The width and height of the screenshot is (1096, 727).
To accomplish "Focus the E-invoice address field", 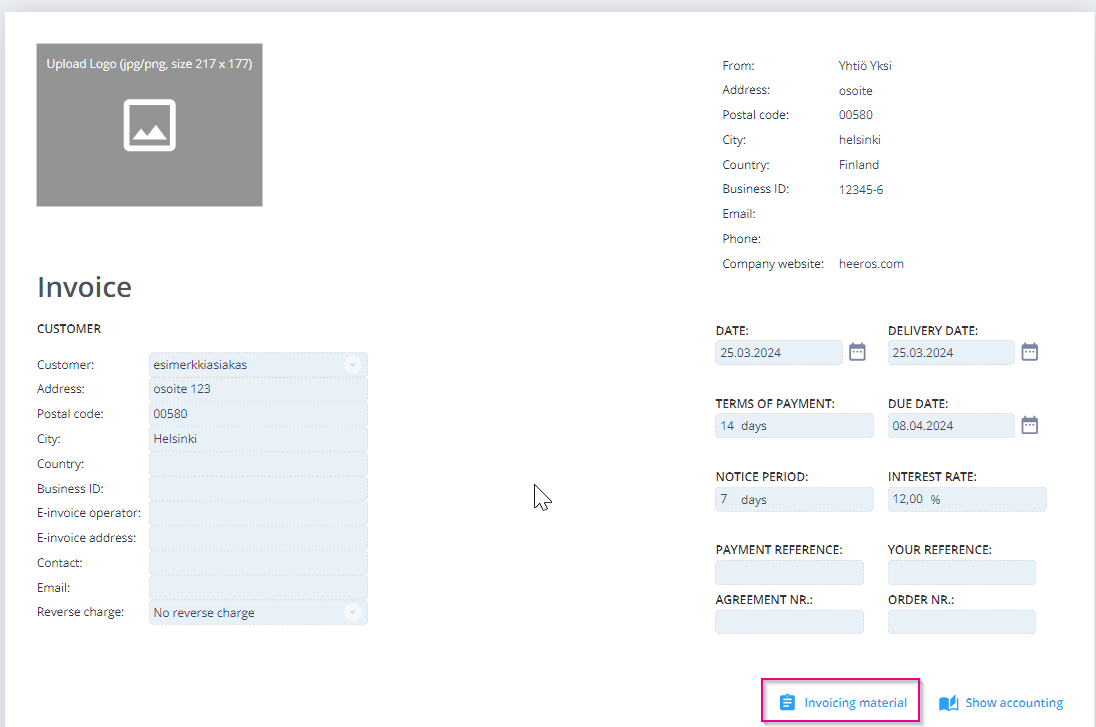I will [258, 538].
